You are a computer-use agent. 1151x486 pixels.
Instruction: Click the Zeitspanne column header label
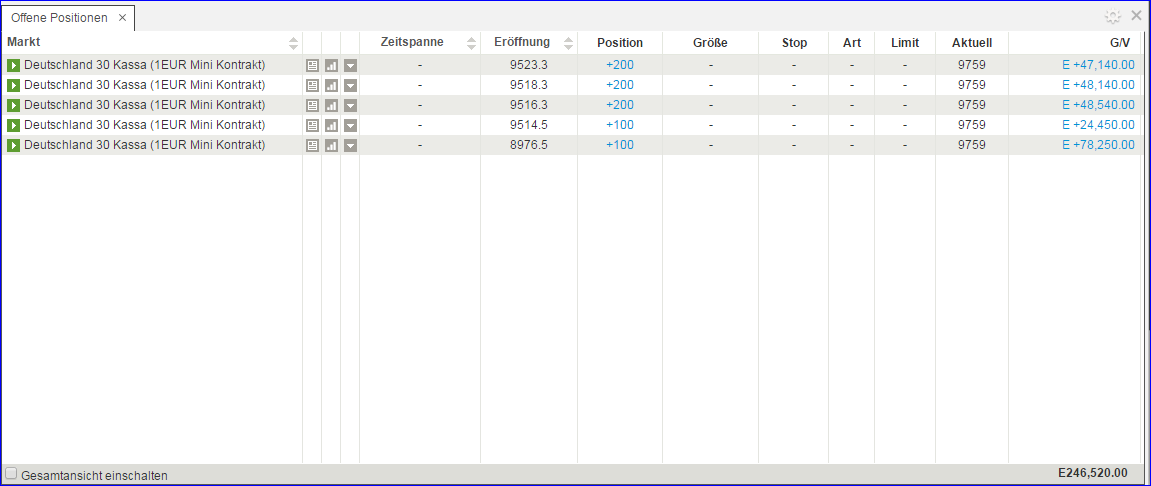412,42
